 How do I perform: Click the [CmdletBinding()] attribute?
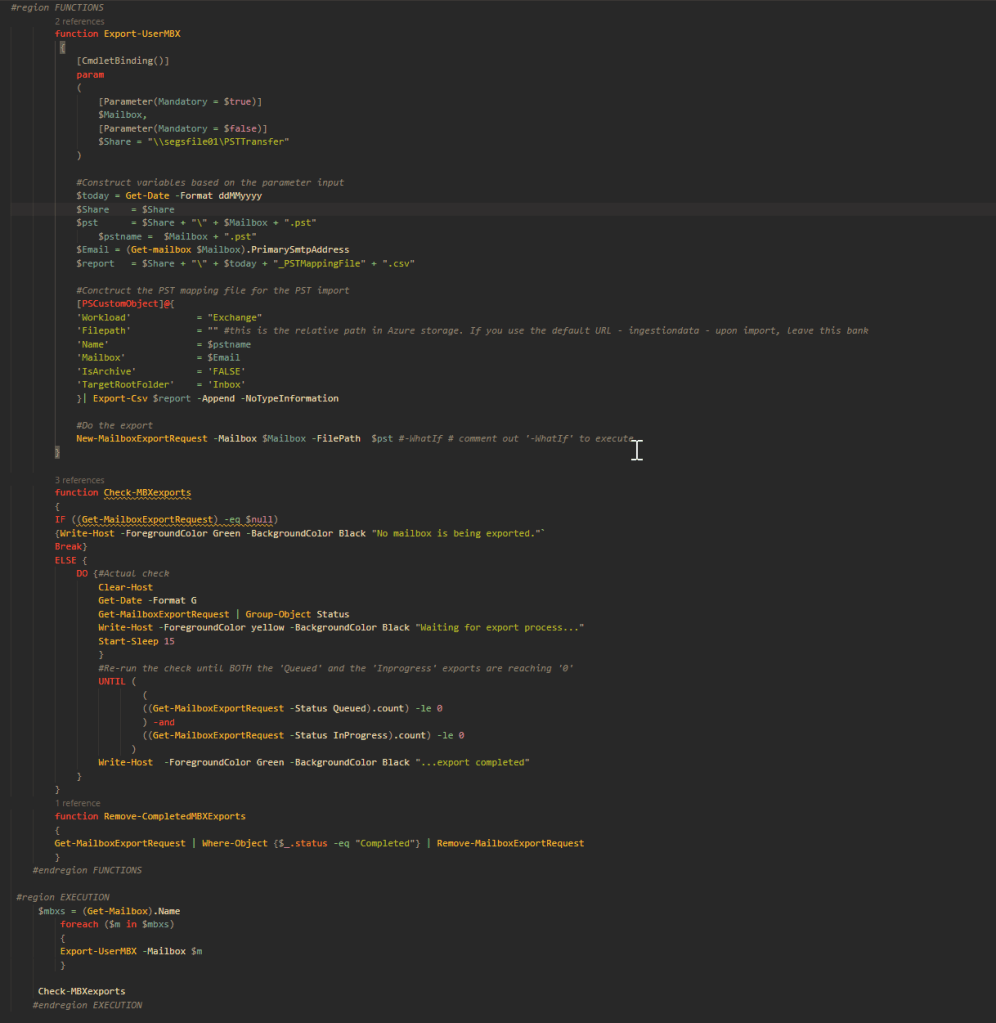coord(123,61)
